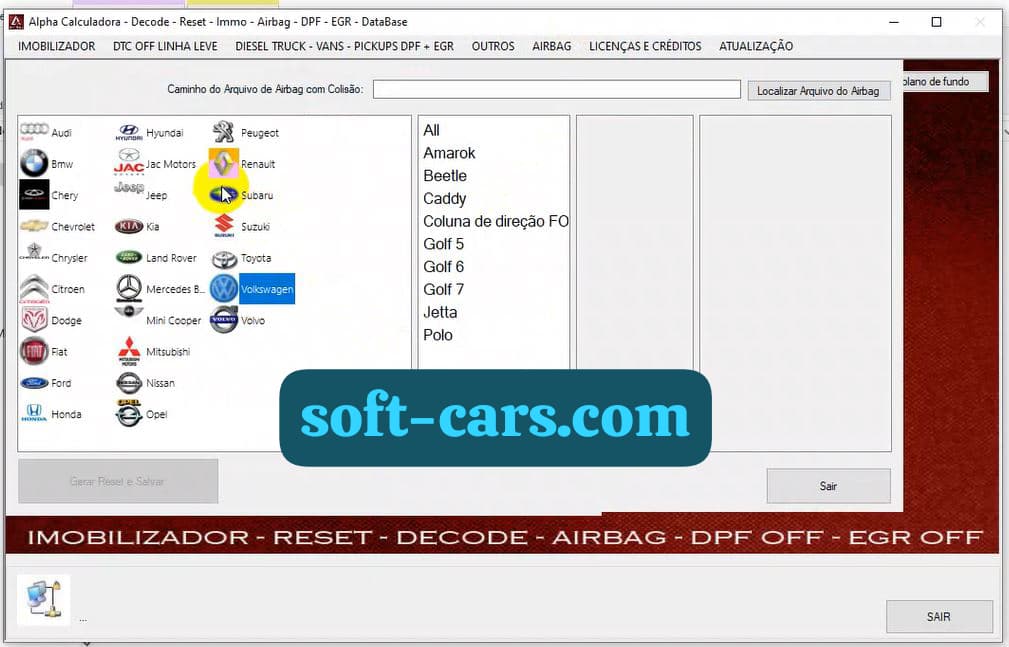Open the DTC OFF LINHA LEVE menu

(165, 46)
